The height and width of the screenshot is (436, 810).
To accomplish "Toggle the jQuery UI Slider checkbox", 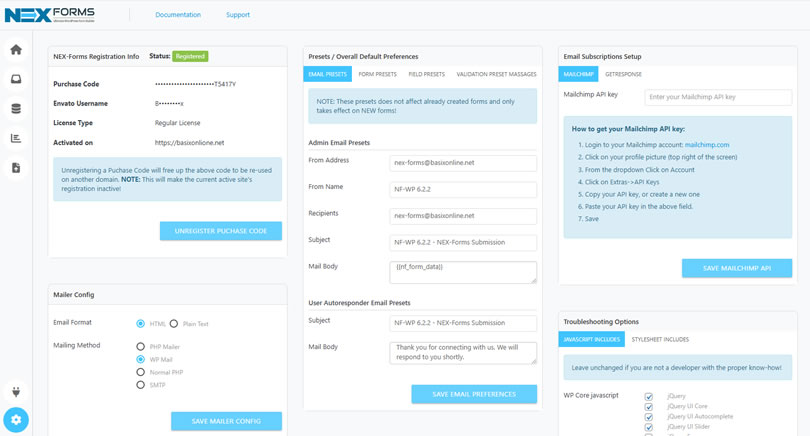I will (x=649, y=427).
